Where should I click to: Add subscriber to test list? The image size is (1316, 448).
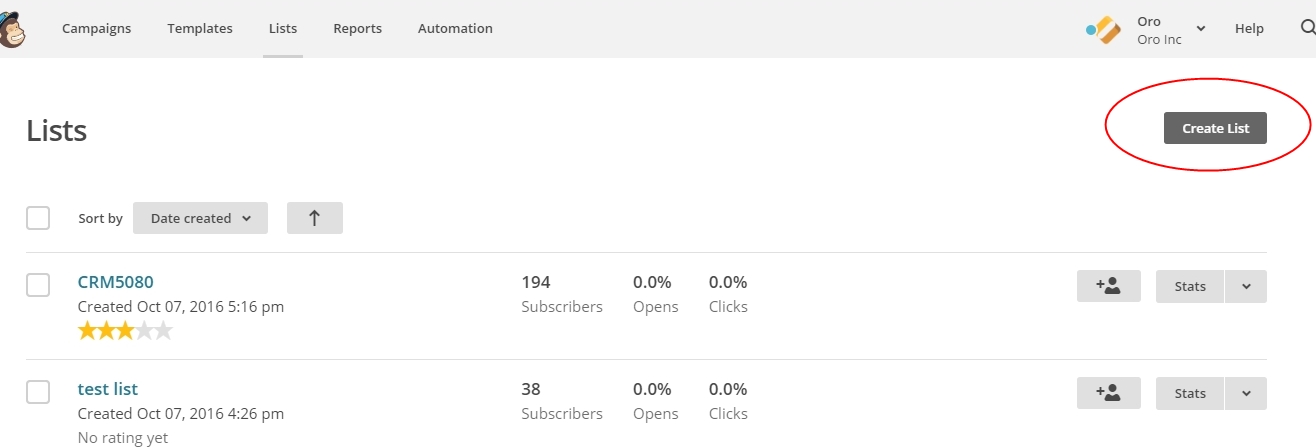(x=1108, y=393)
